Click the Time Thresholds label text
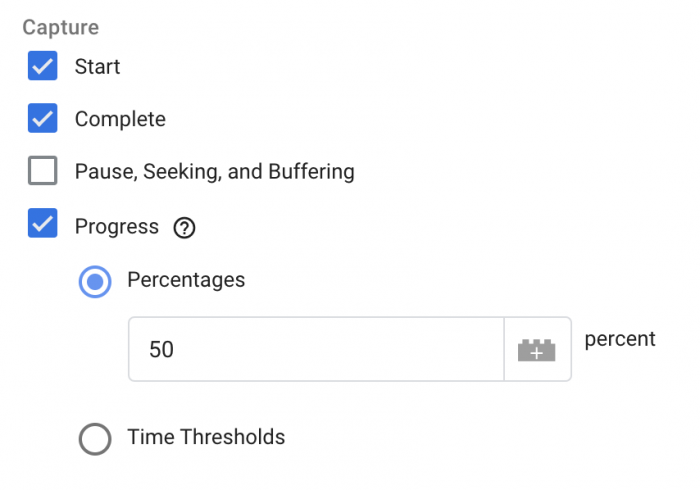 [206, 437]
